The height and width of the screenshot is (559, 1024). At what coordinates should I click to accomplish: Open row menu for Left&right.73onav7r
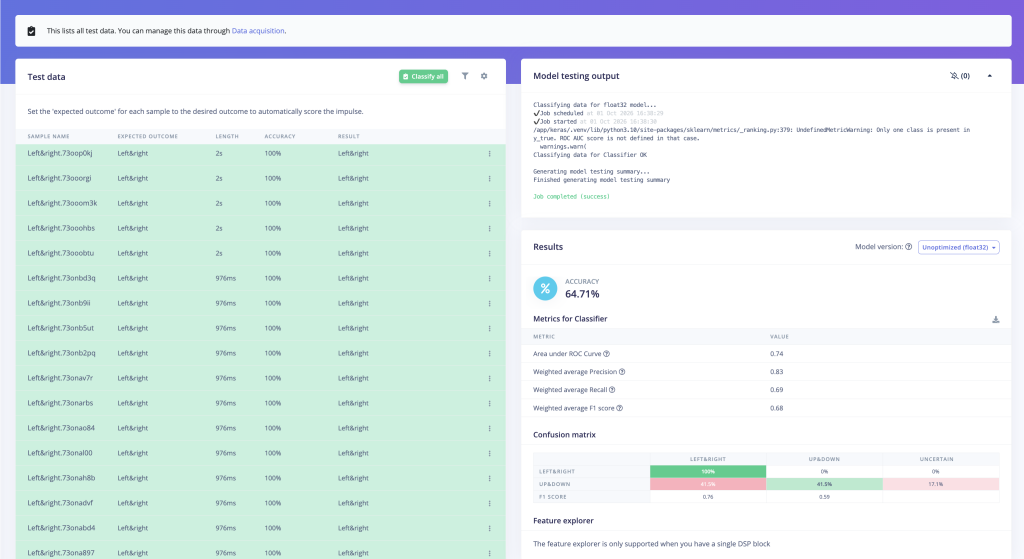click(489, 378)
